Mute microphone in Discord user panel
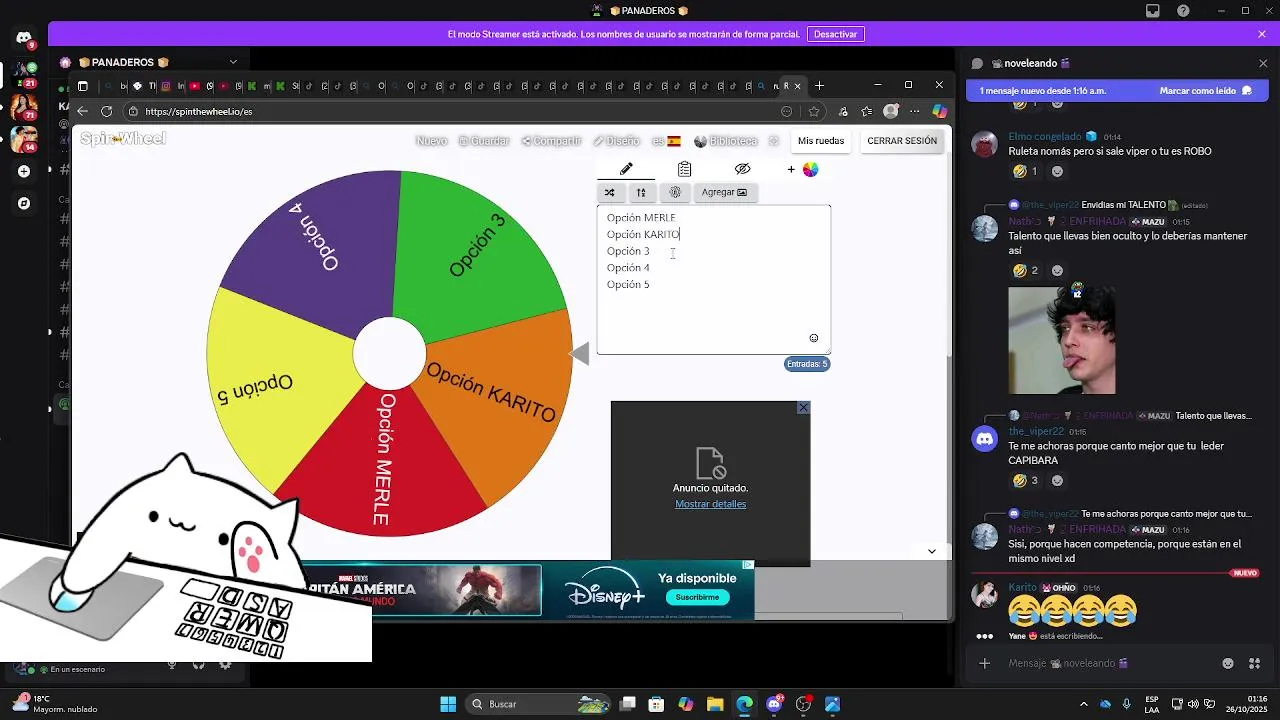Screen dimensions: 1280x720 (x=172, y=665)
